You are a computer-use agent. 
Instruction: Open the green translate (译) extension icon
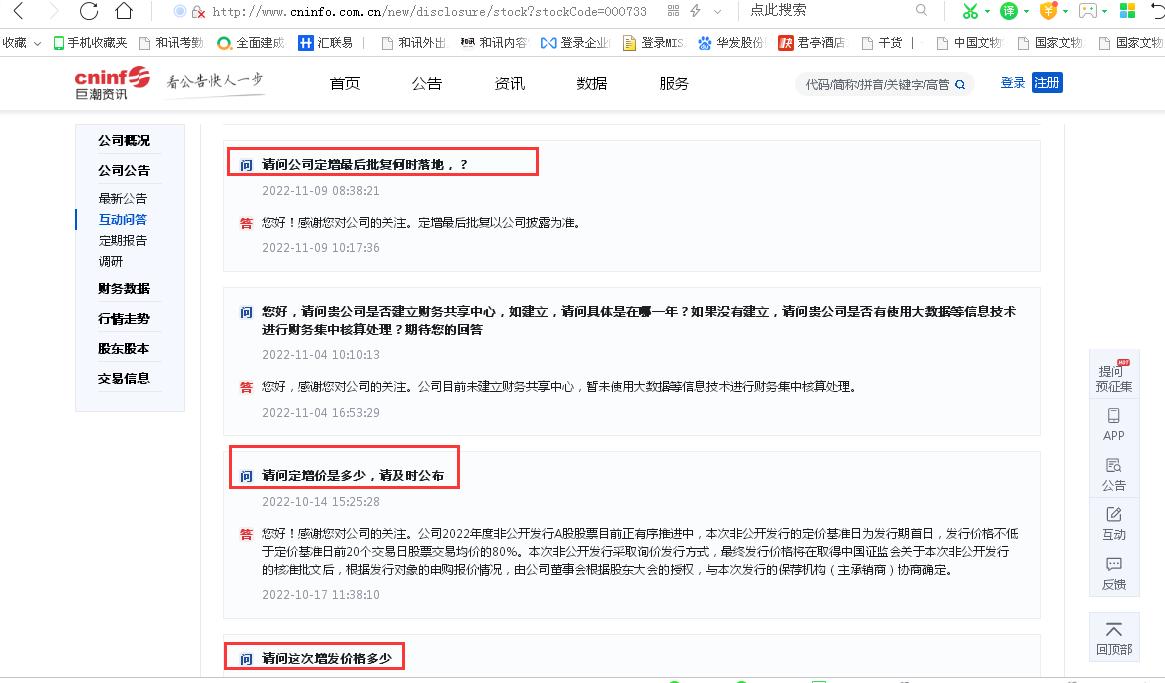pos(1008,11)
